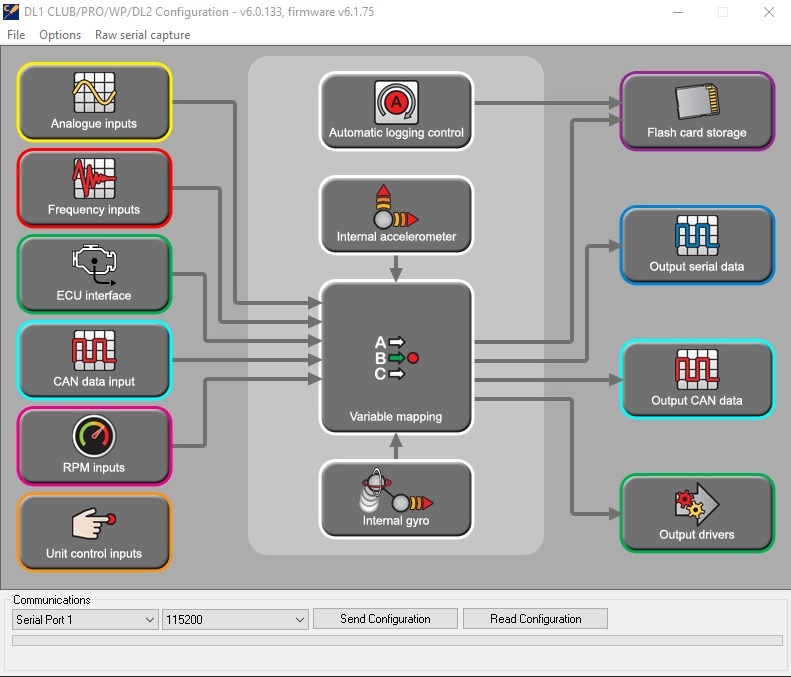This screenshot has width=791, height=677.
Task: Click the Read Configuration button
Action: (x=535, y=619)
